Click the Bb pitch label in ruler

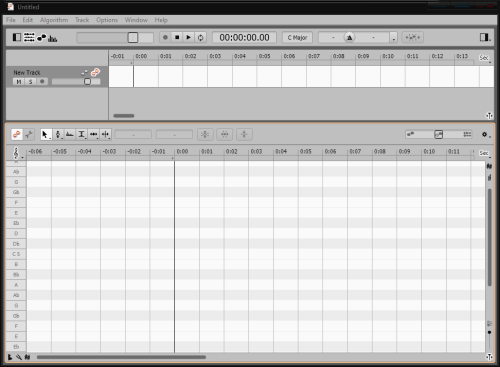point(16,275)
